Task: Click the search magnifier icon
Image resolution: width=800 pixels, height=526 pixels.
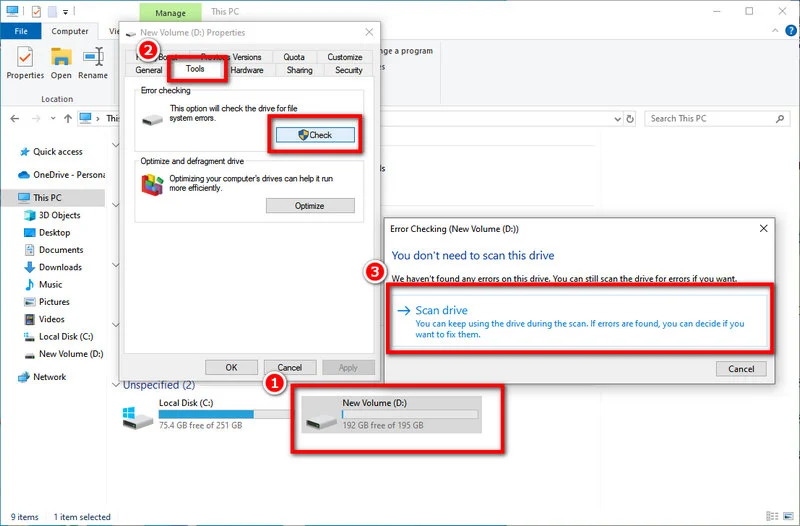Action: click(780, 118)
